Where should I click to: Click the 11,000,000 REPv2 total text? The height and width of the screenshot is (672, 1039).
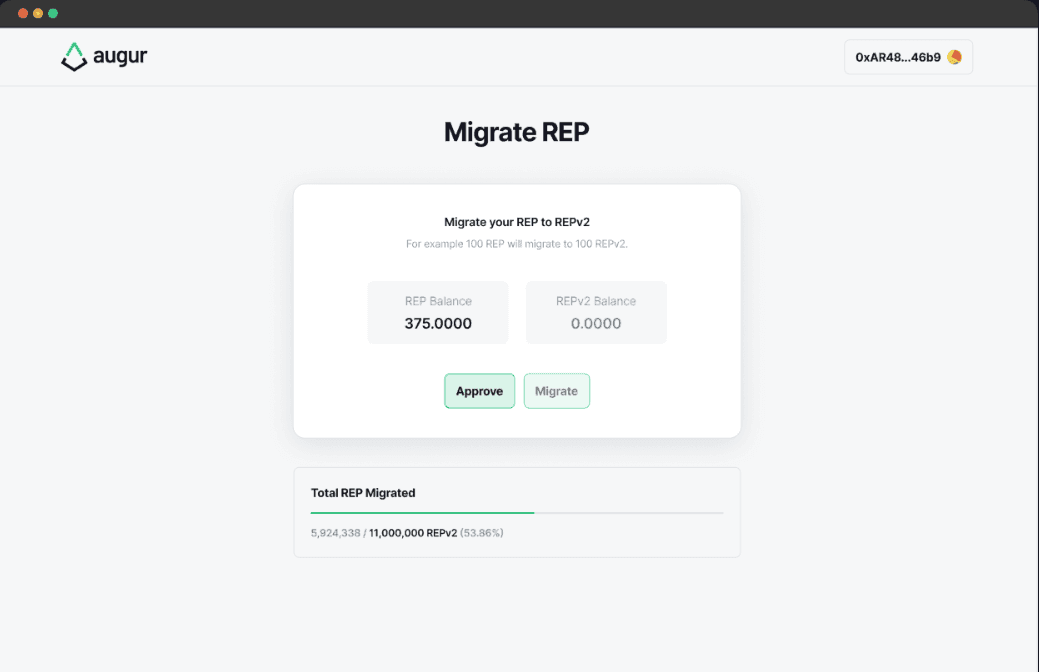[413, 533]
